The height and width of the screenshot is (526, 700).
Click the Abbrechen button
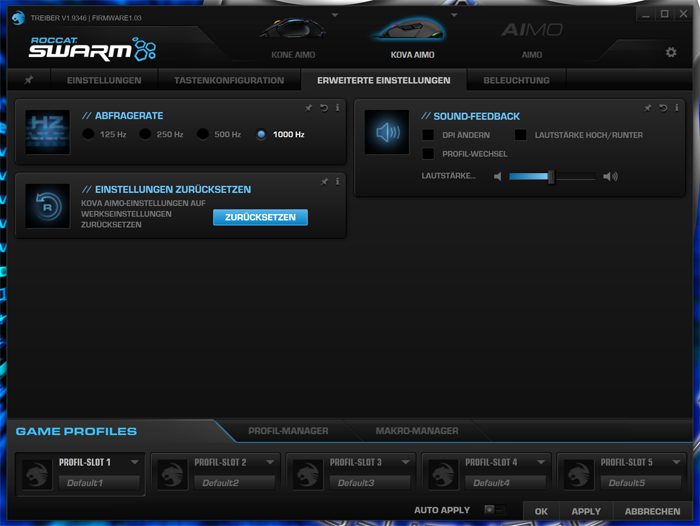click(x=652, y=511)
